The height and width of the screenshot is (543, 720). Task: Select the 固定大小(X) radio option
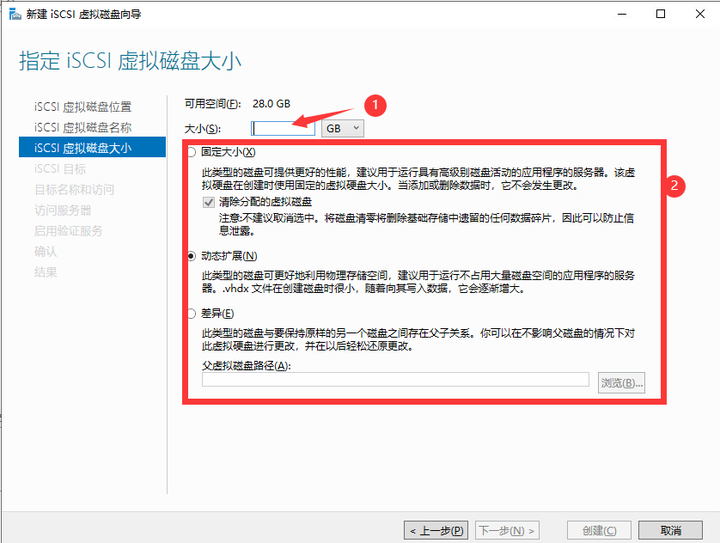tap(191, 152)
